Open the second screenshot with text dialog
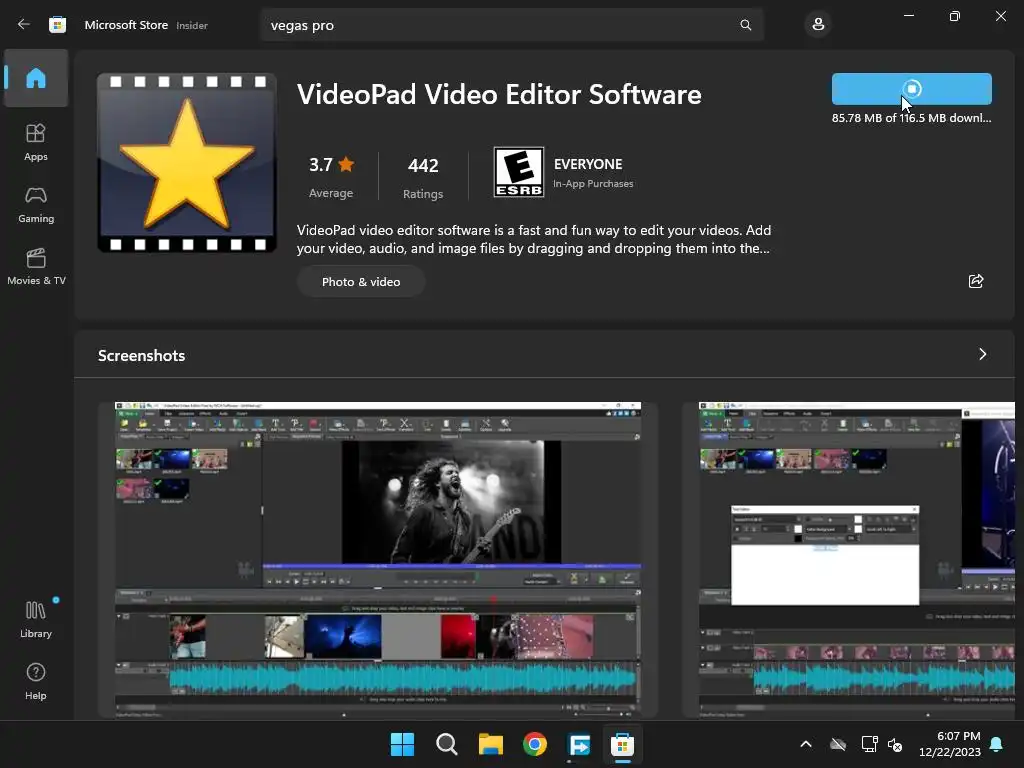Viewport: 1024px width, 768px height. [856, 560]
